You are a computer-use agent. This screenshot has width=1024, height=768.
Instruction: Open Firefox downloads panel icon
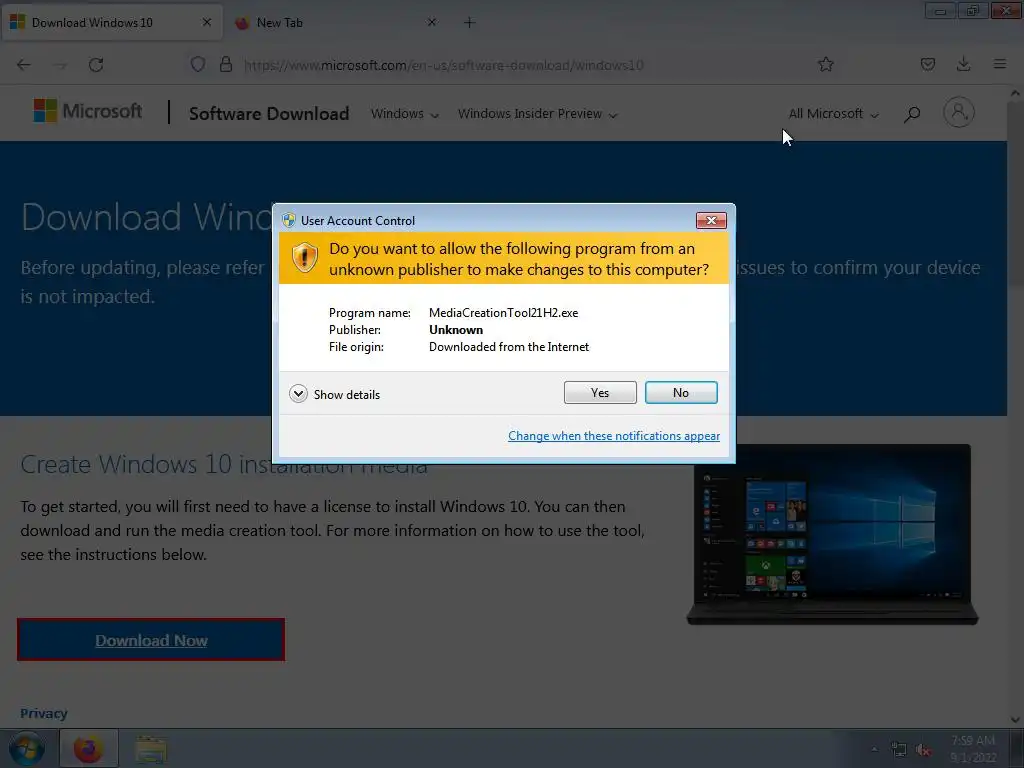963,64
